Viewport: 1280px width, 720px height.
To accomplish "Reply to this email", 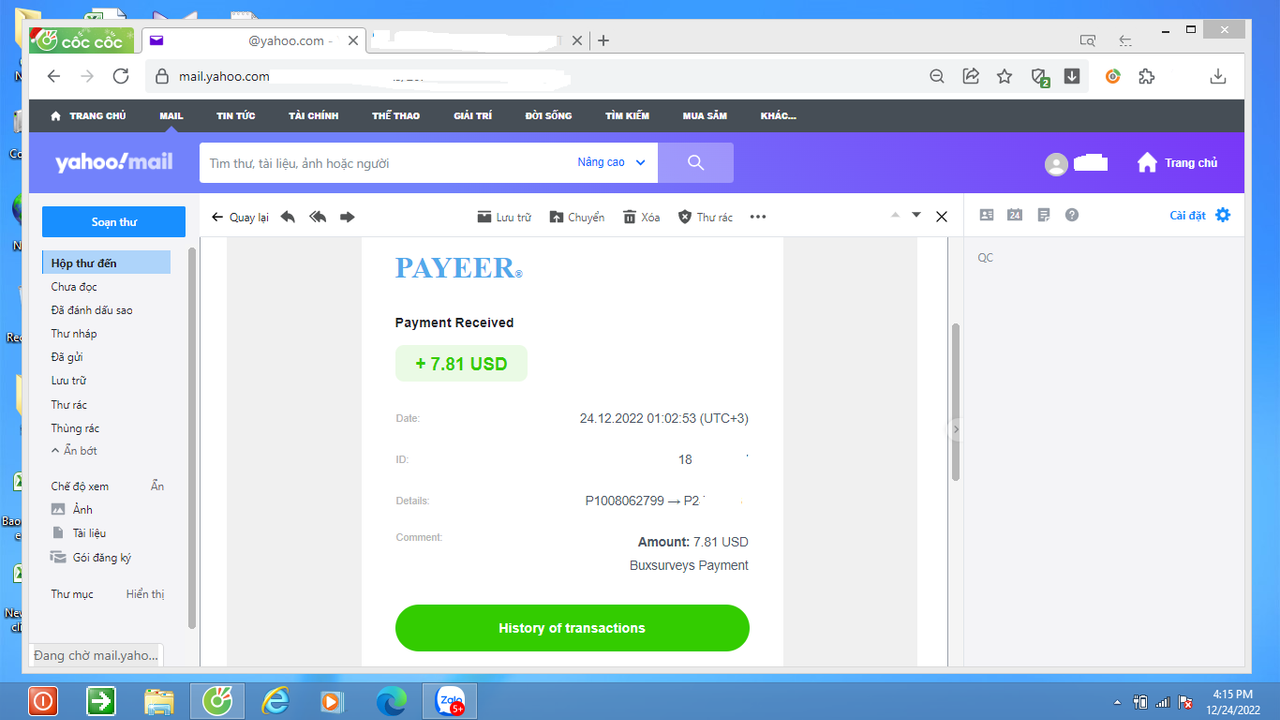I will coord(288,217).
